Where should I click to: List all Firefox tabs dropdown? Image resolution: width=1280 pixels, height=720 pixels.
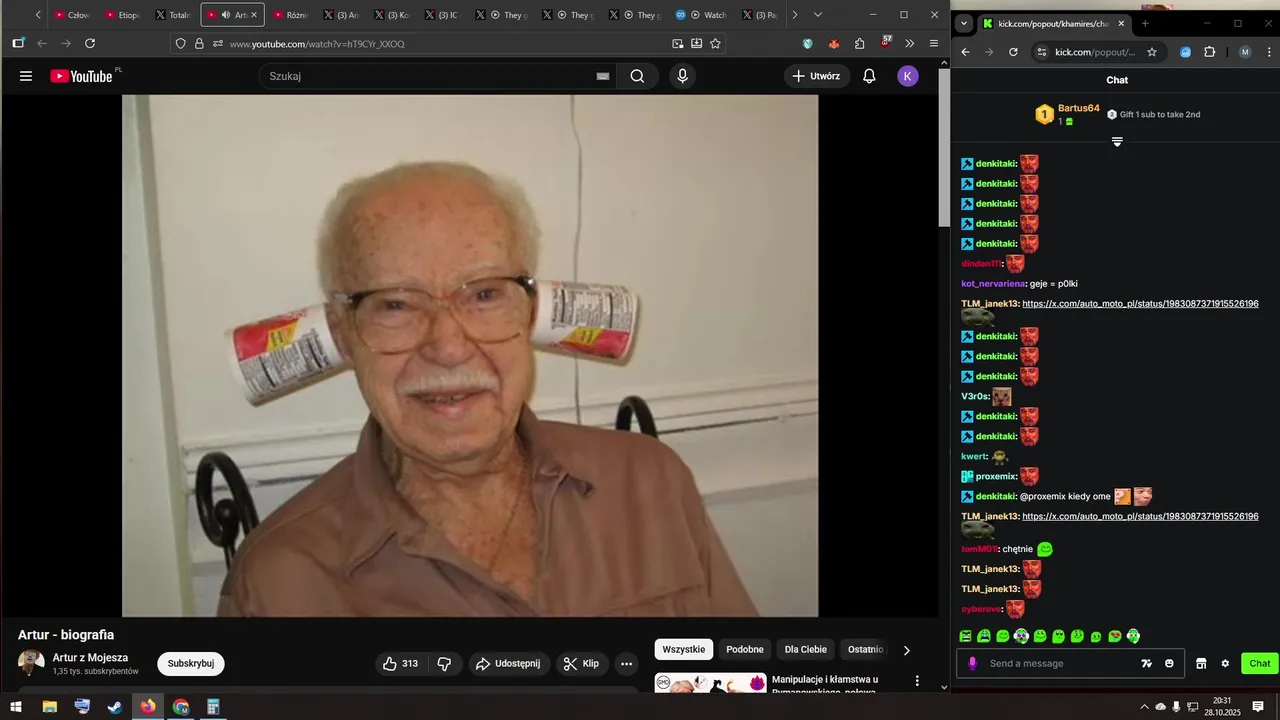point(817,15)
